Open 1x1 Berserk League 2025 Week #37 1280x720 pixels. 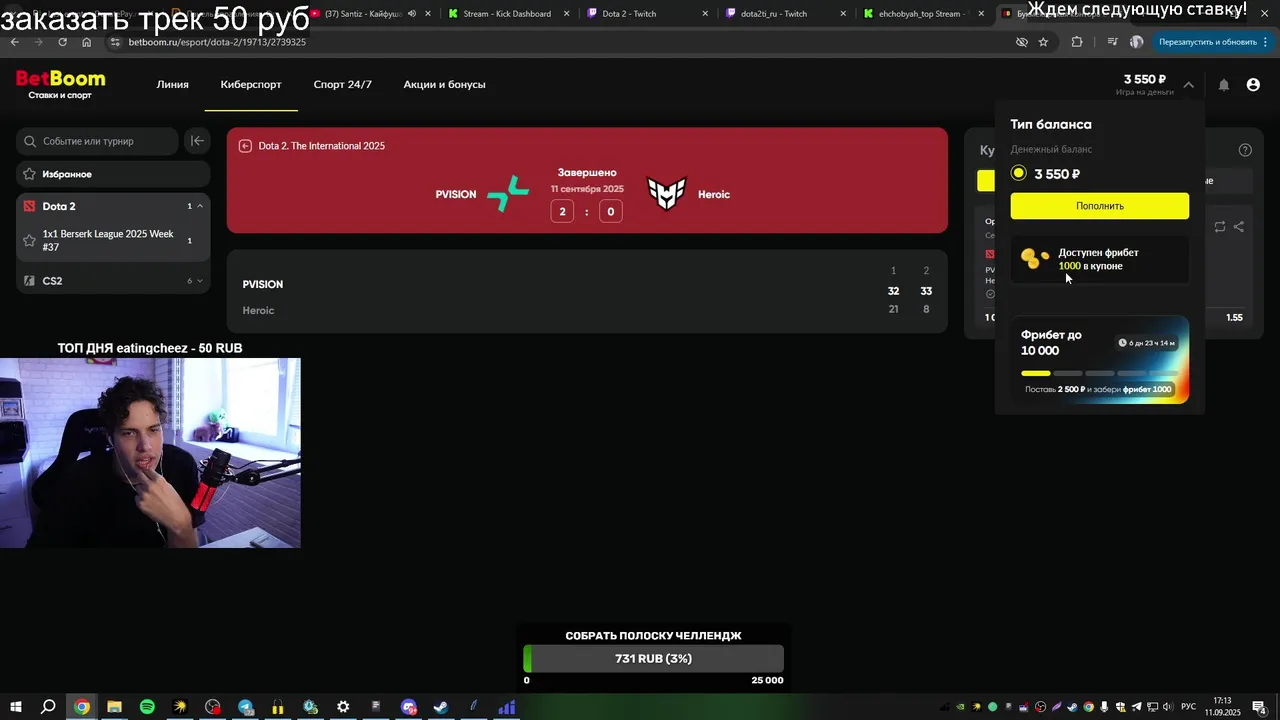pos(113,241)
